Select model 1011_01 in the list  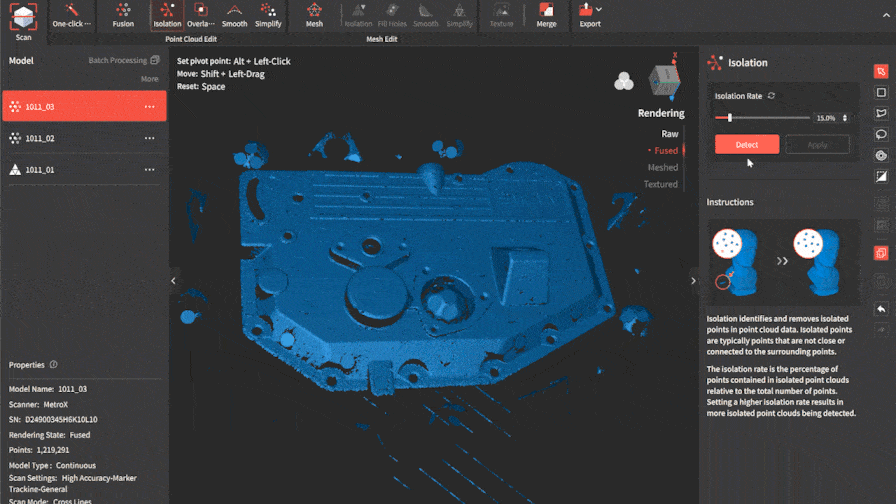pos(40,170)
